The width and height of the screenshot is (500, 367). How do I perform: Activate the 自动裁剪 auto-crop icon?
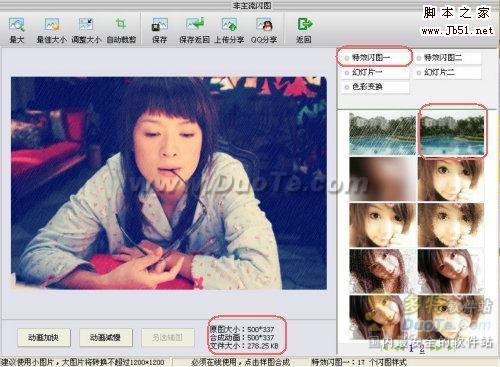click(121, 24)
